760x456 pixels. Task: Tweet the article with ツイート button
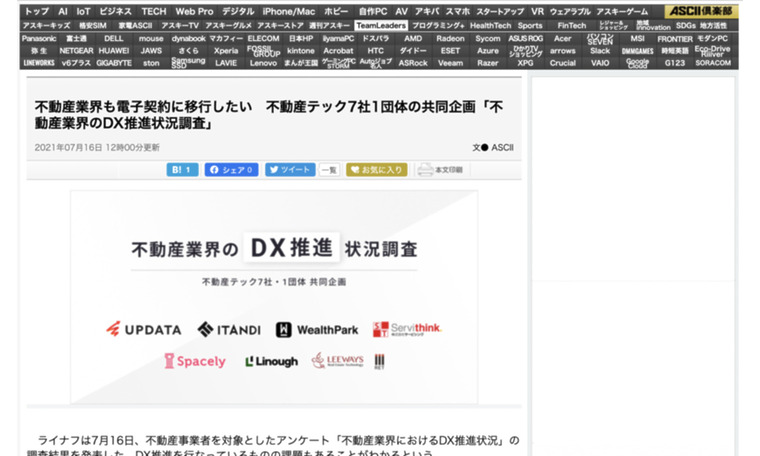pyautogui.click(x=290, y=170)
